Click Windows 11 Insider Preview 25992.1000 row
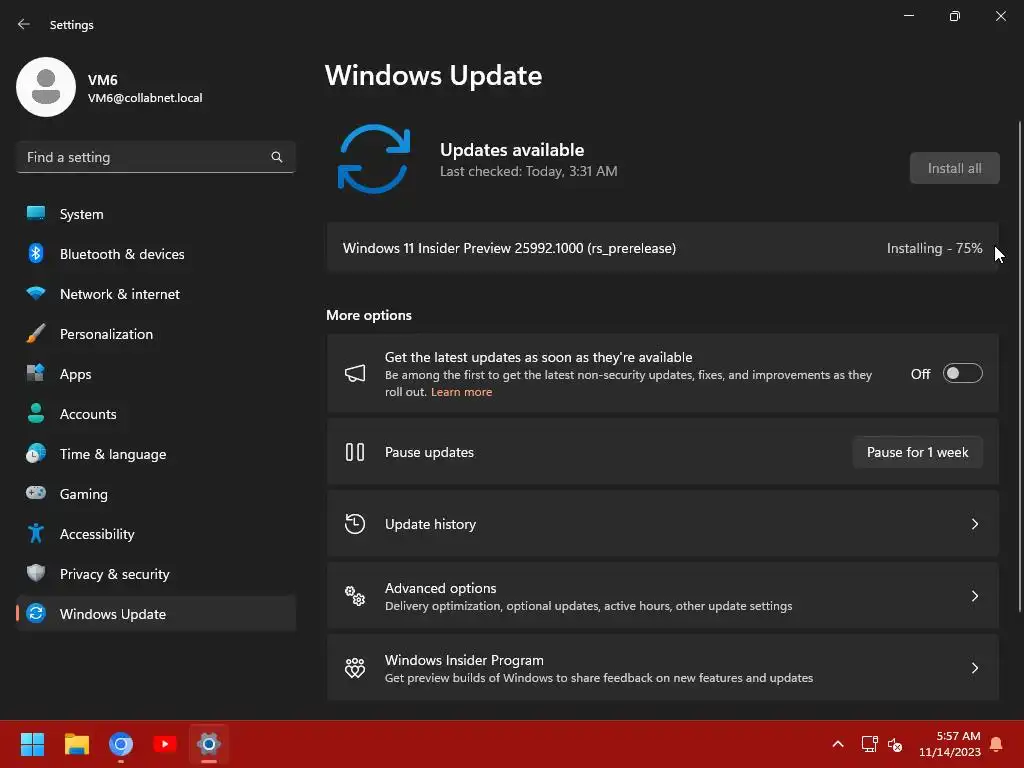 click(662, 248)
